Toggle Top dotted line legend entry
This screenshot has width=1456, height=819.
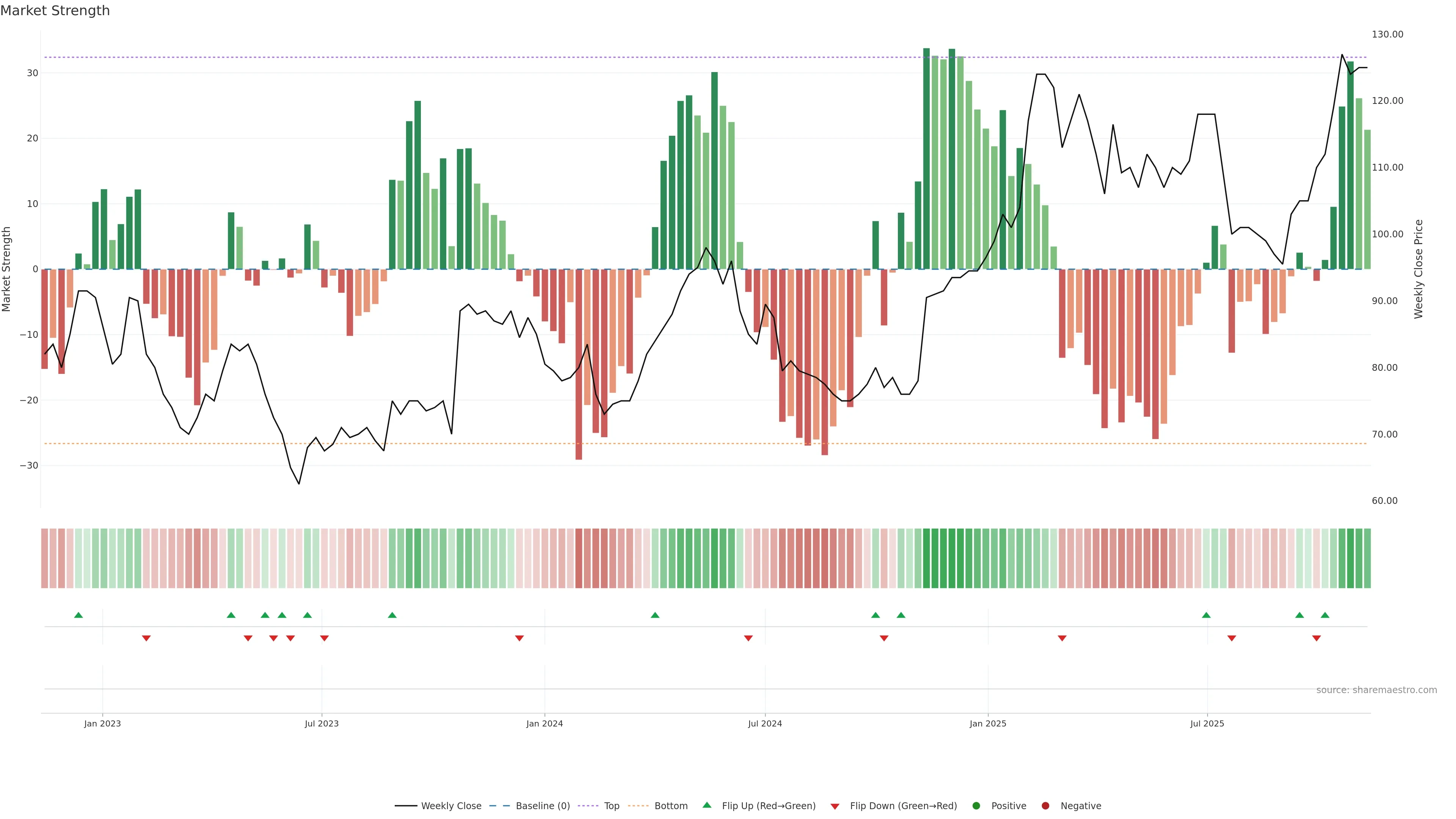tap(612, 806)
